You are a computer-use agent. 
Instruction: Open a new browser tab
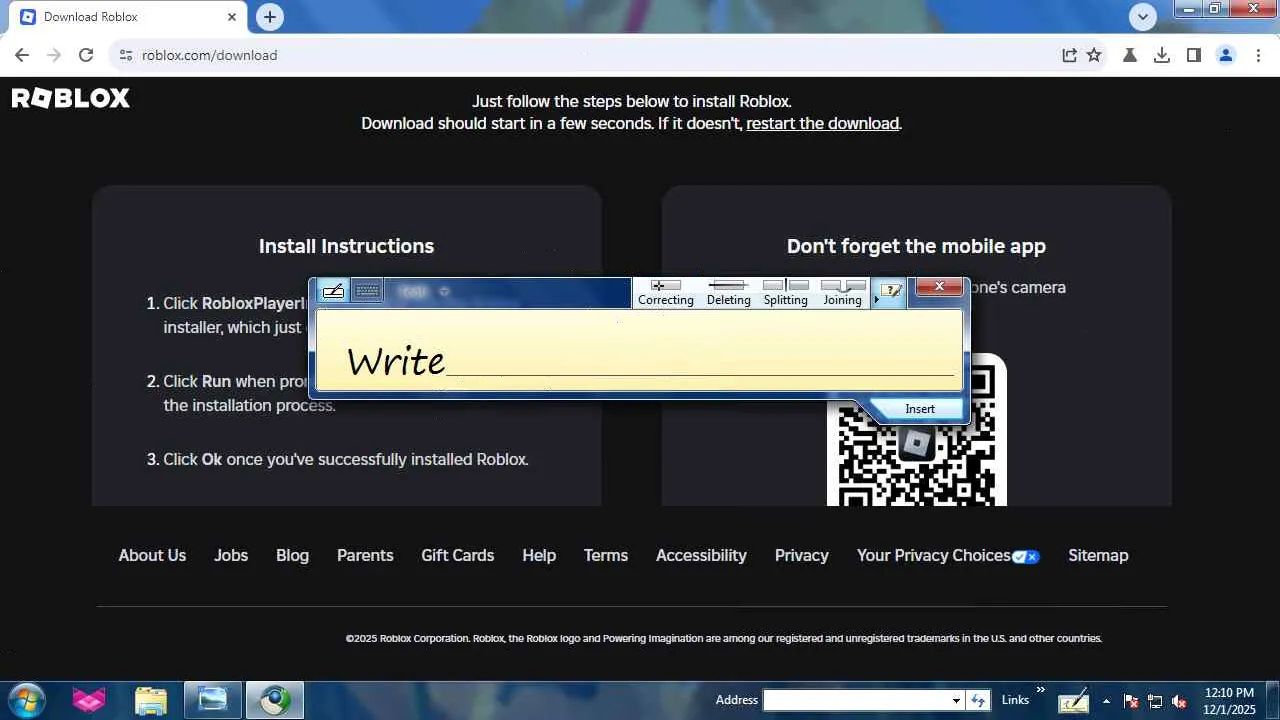[269, 17]
